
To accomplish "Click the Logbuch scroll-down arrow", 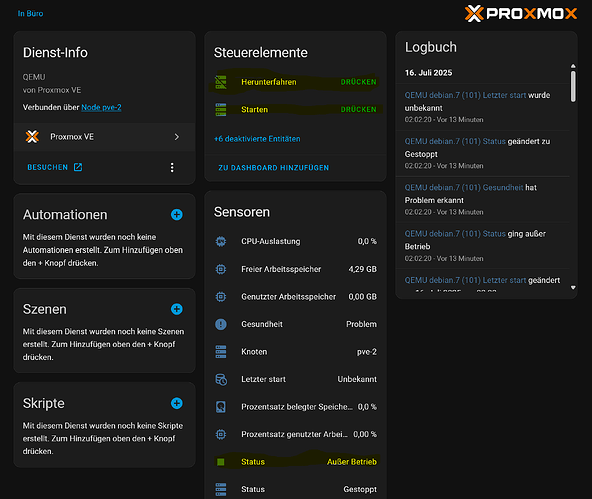I will point(573,288).
